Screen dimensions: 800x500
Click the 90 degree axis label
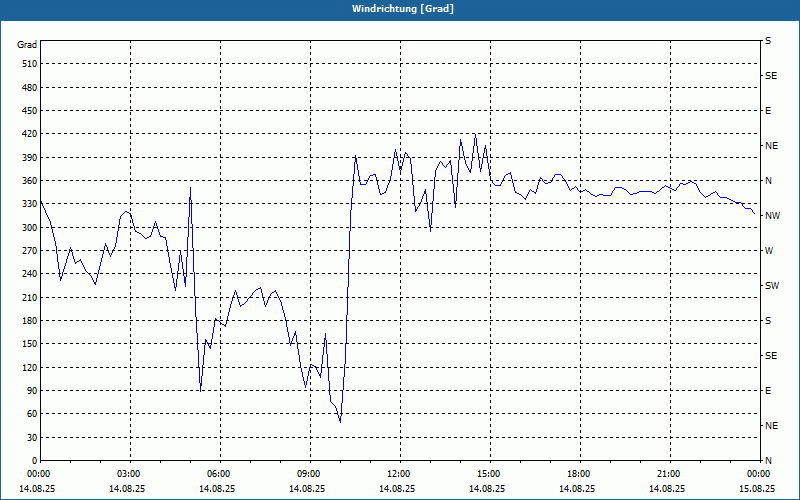[32, 391]
